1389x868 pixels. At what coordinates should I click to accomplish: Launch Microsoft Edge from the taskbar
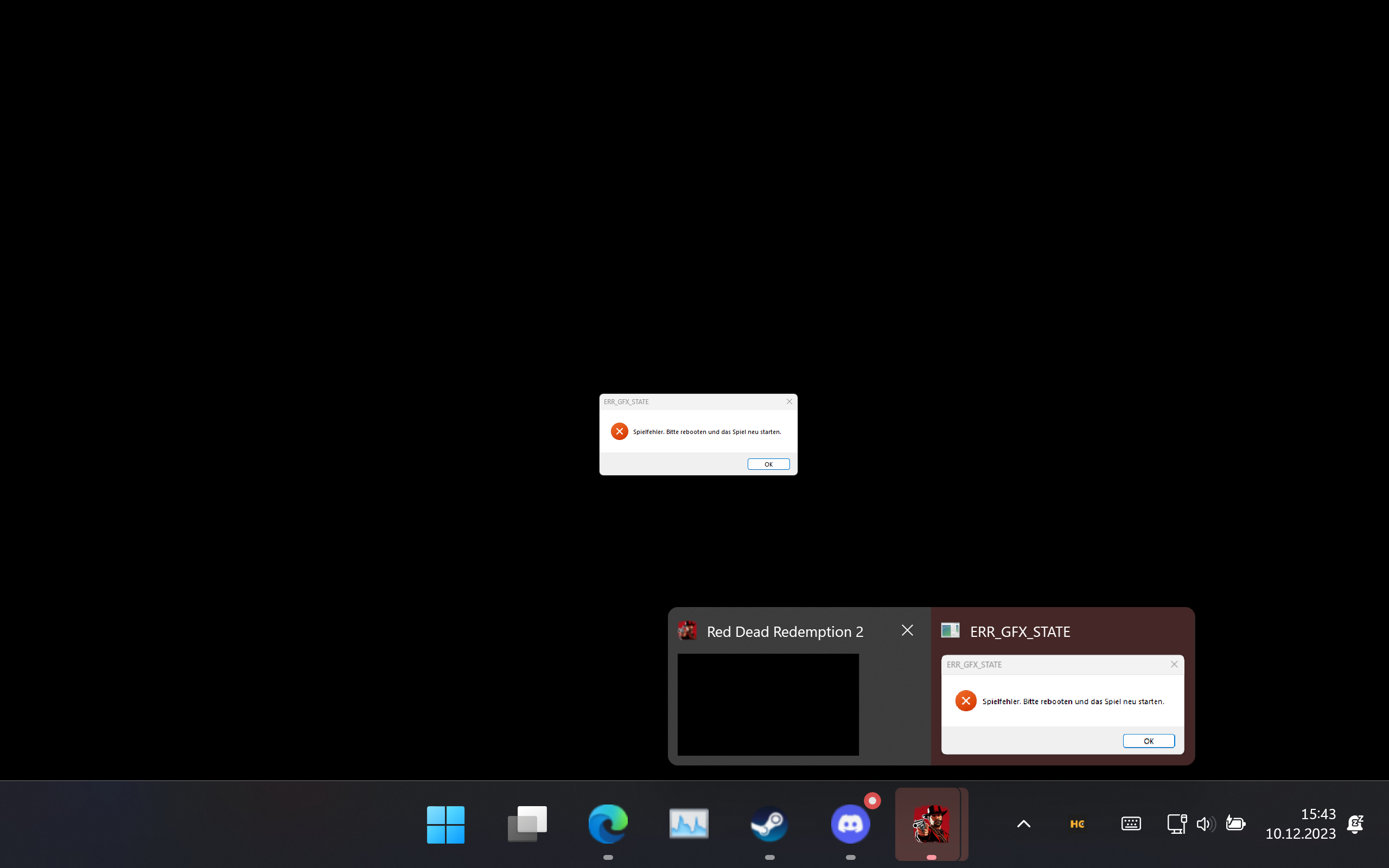(x=607, y=823)
